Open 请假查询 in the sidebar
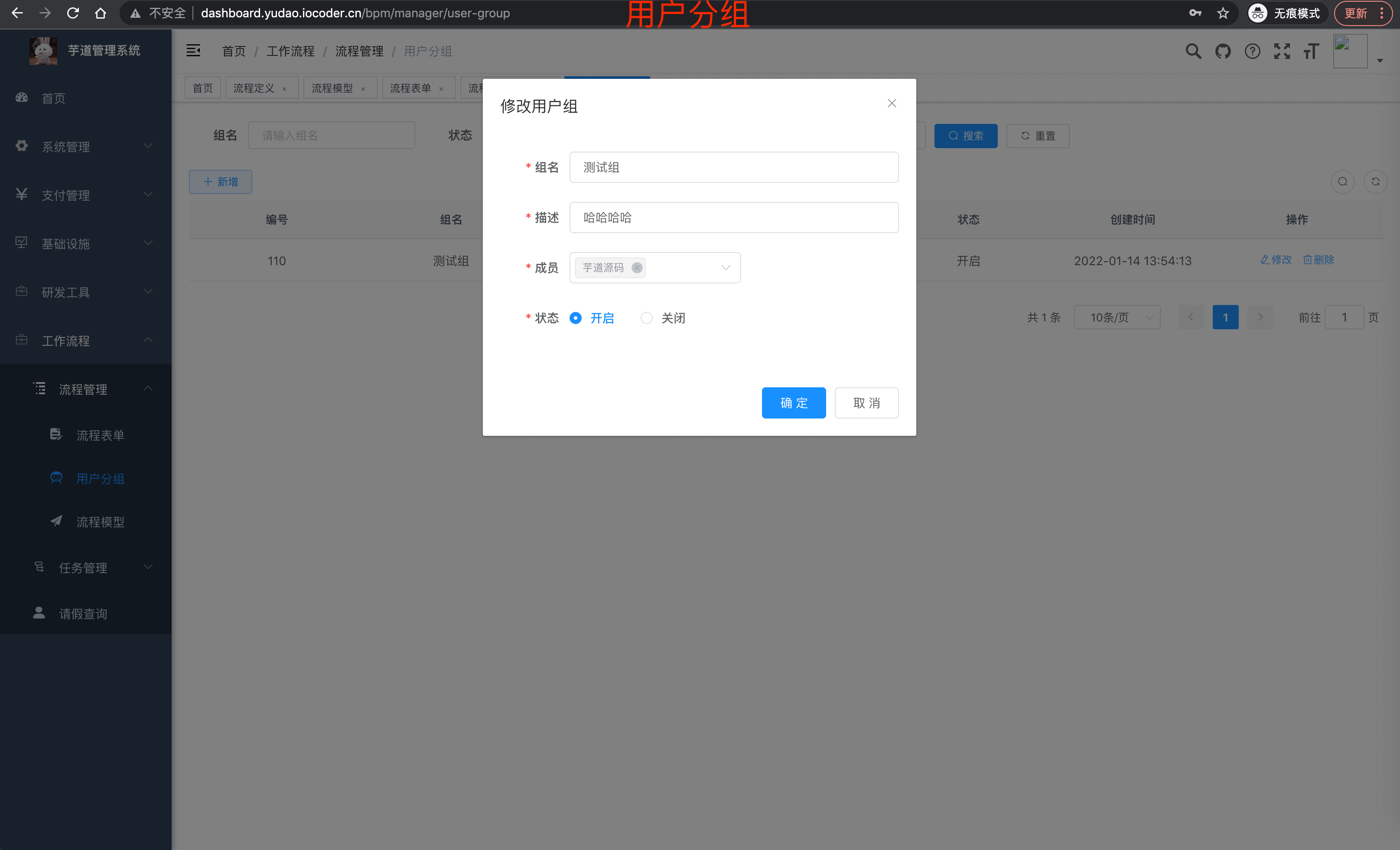 click(86, 613)
